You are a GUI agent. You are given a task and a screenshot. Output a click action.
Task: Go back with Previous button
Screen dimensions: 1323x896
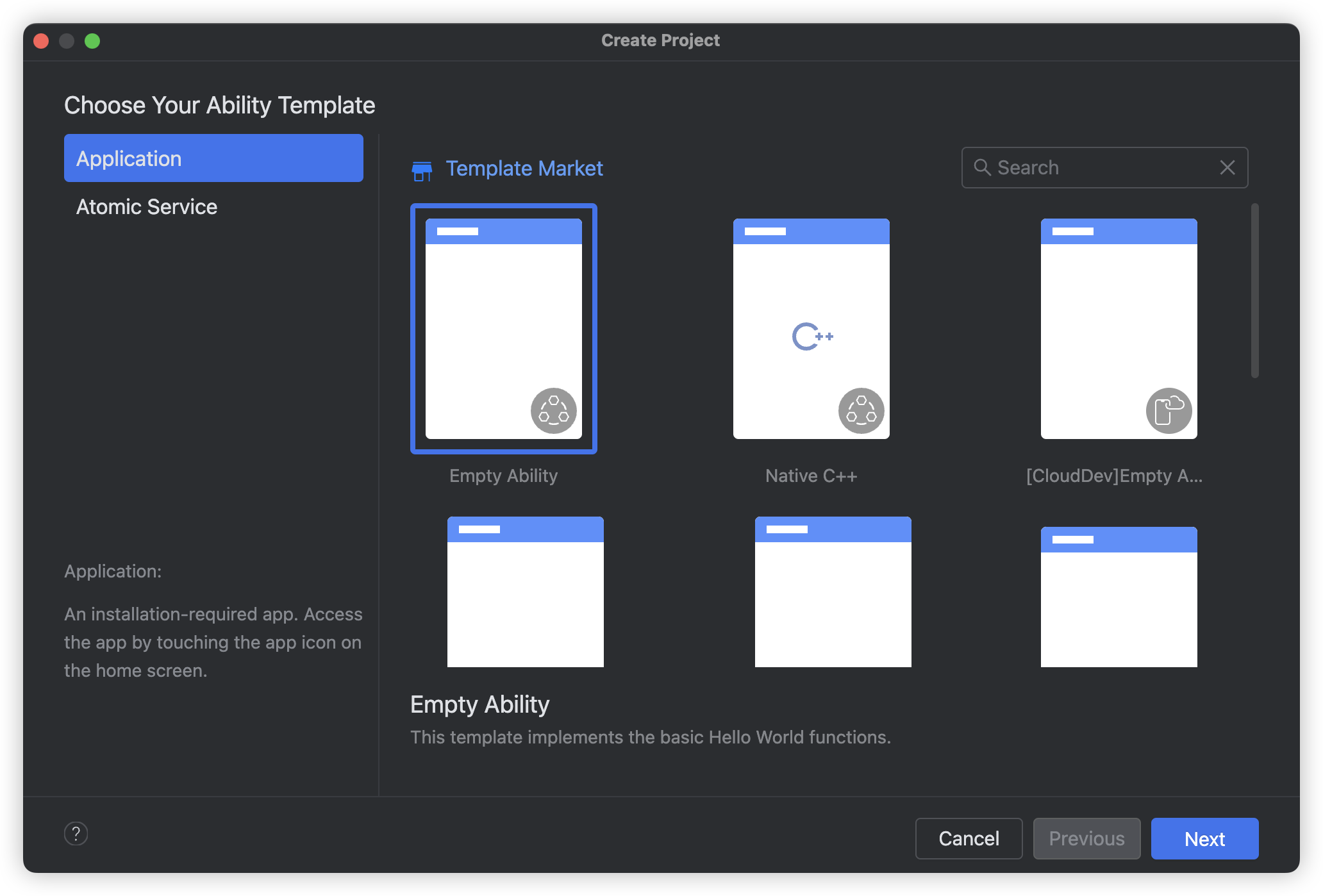coord(1086,838)
